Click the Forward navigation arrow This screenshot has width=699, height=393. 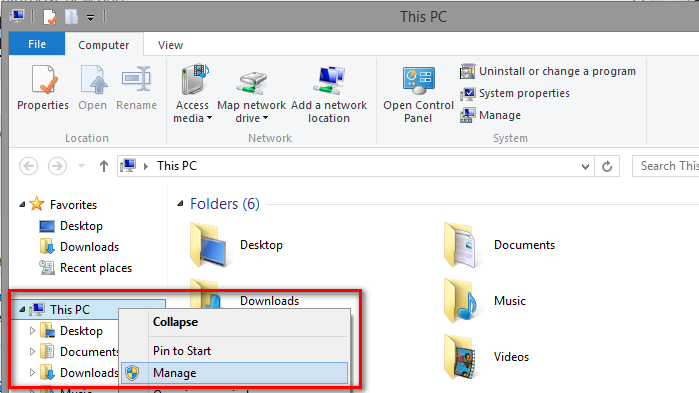point(57,166)
